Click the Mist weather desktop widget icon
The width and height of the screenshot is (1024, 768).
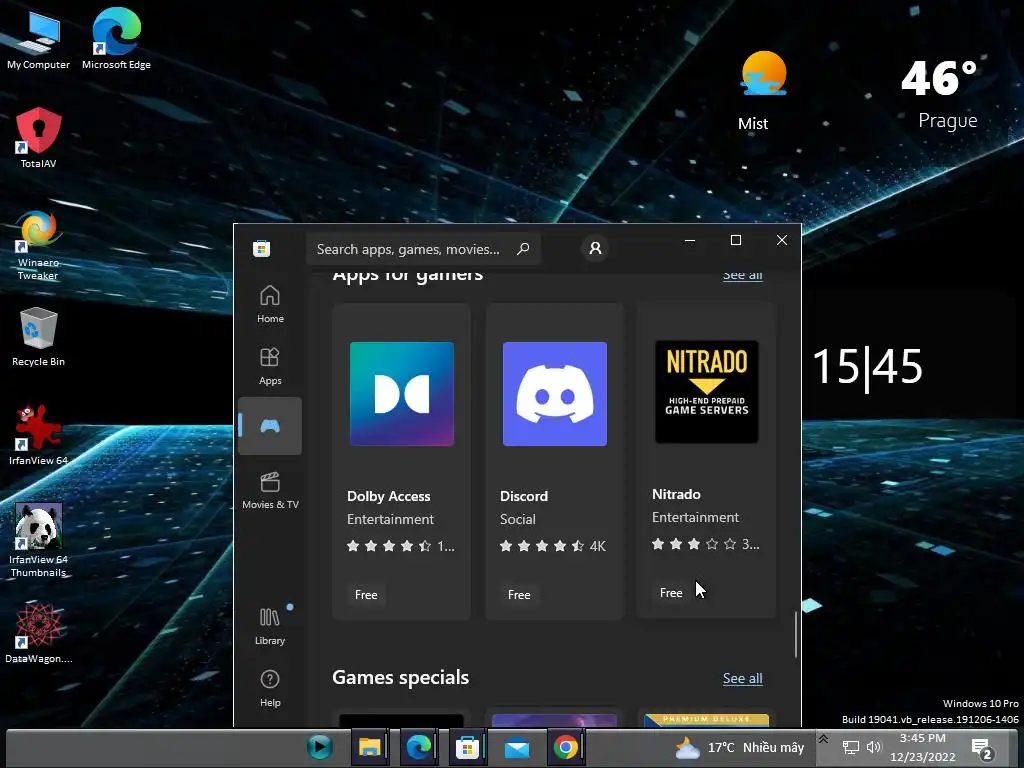763,74
